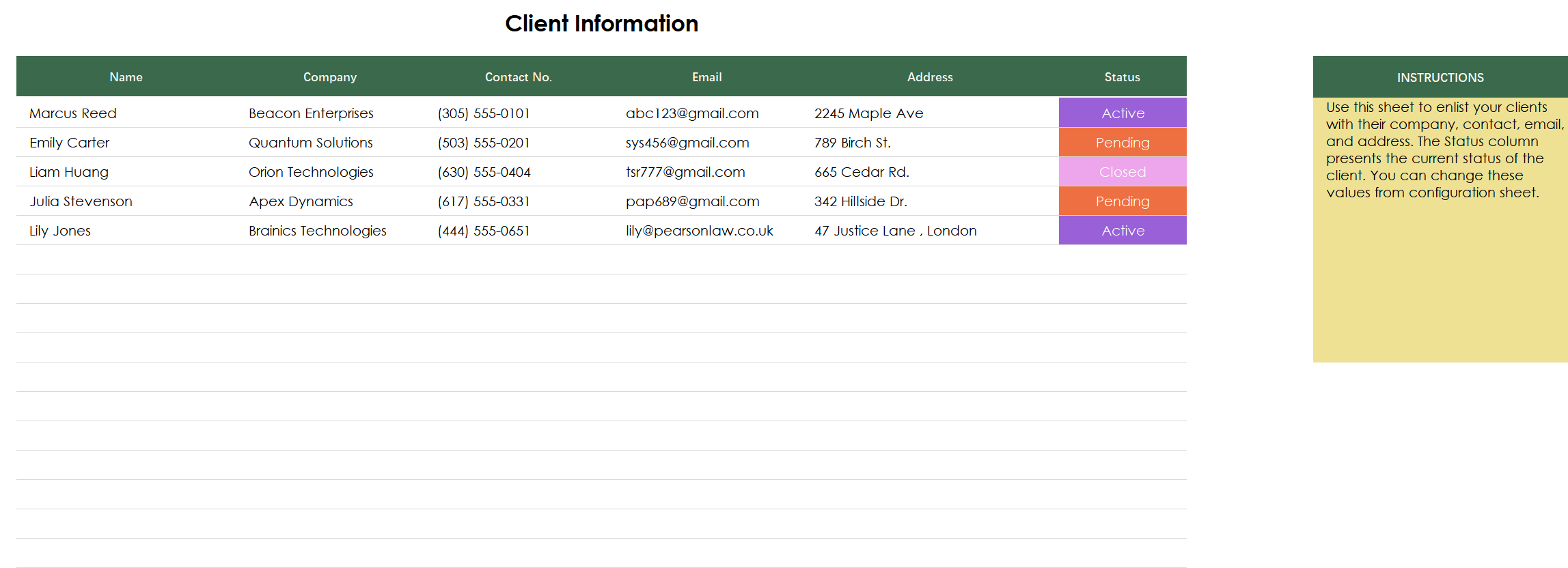Select address 2245 Maple Ave
This screenshot has height=568, width=1568.
pyautogui.click(x=868, y=113)
